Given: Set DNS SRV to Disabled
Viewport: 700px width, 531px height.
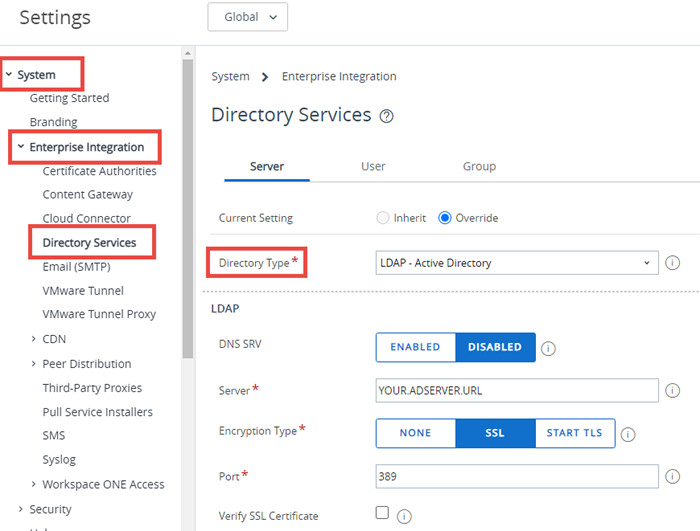Looking at the screenshot, I should tap(495, 347).
